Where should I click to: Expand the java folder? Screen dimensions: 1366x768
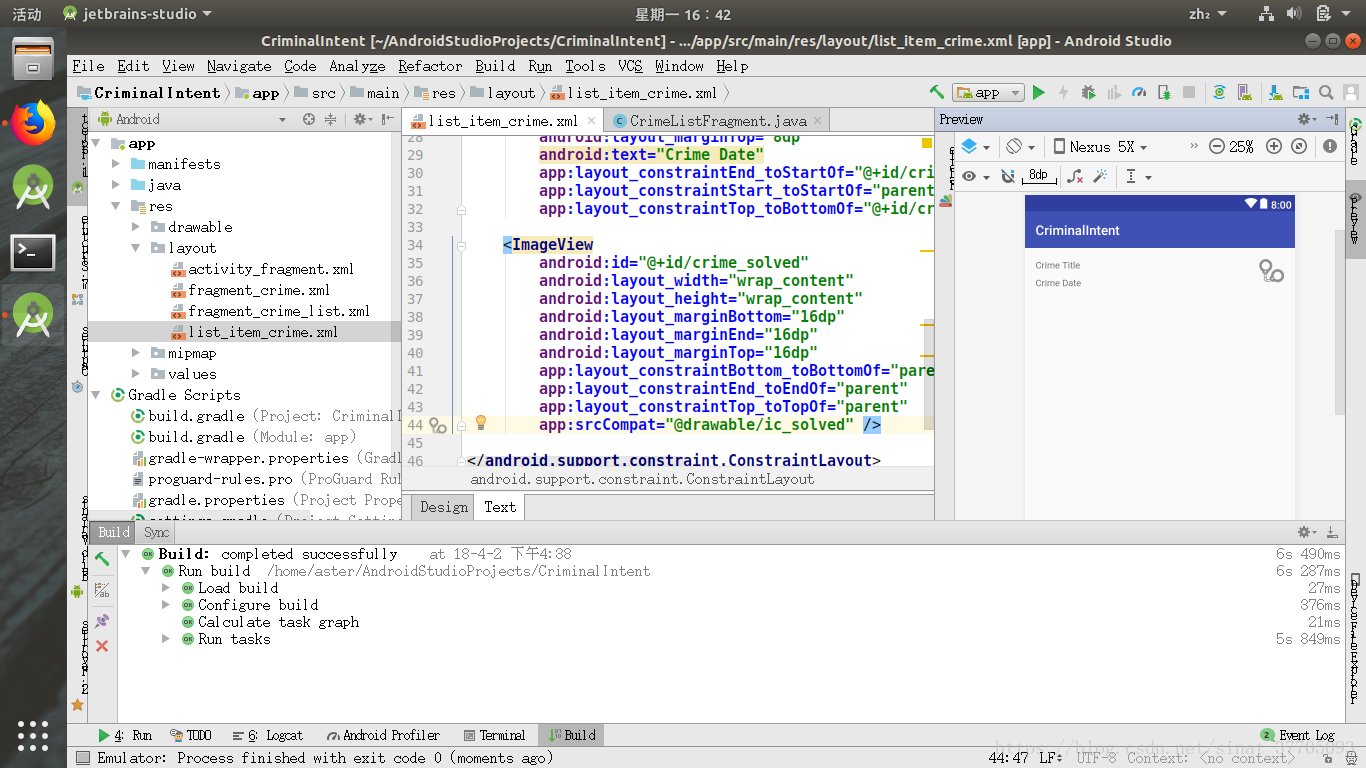[x=116, y=185]
